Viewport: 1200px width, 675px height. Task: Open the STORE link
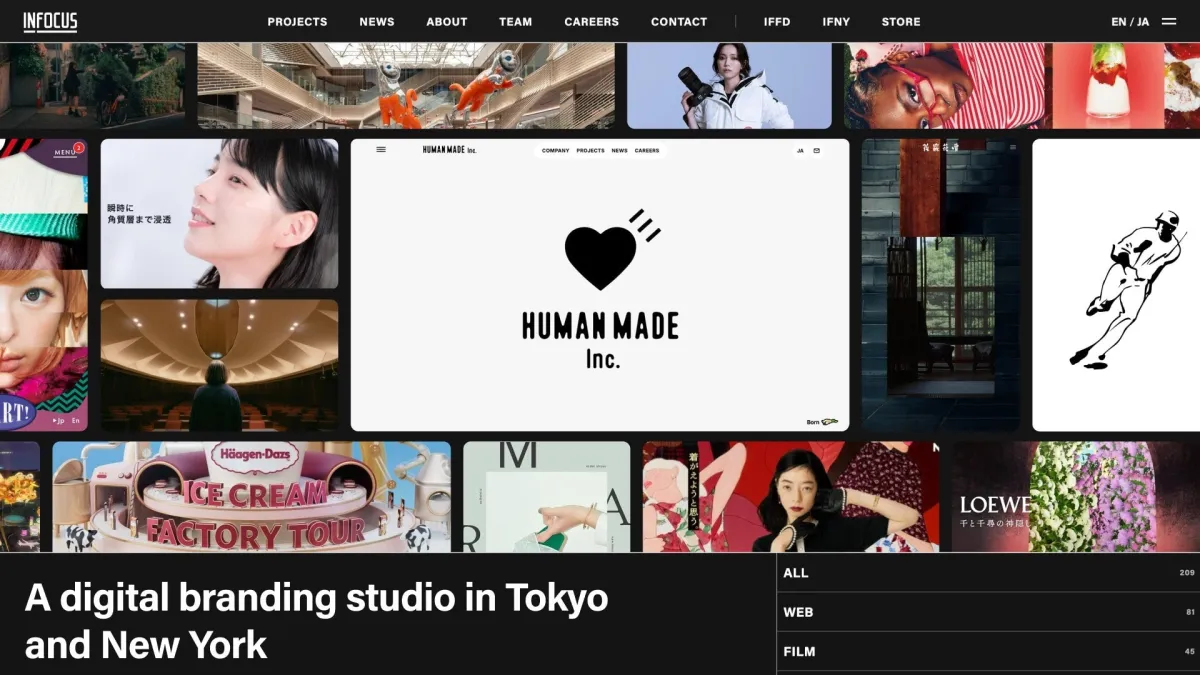[x=901, y=22]
